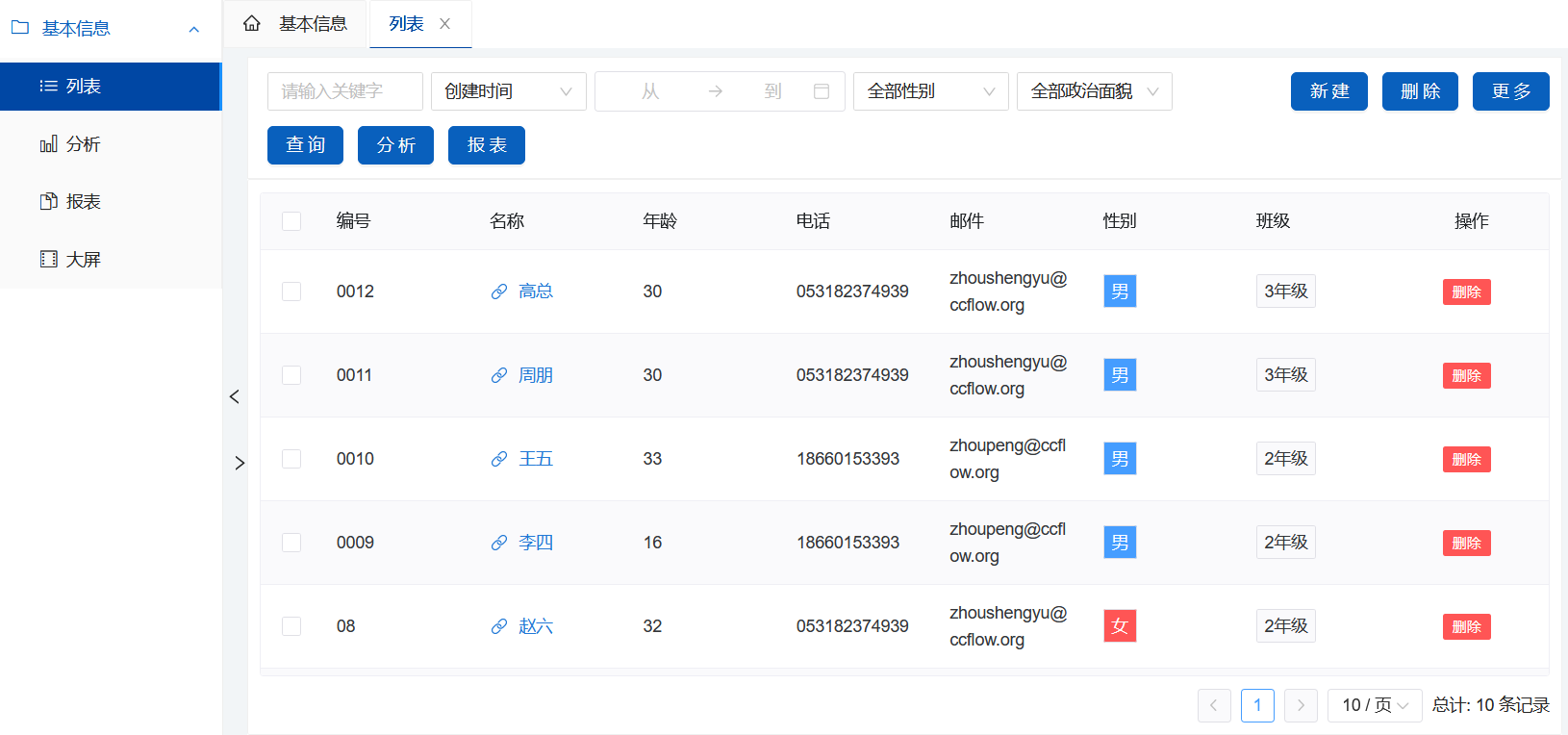Click the blue 报表 button

tap(487, 145)
